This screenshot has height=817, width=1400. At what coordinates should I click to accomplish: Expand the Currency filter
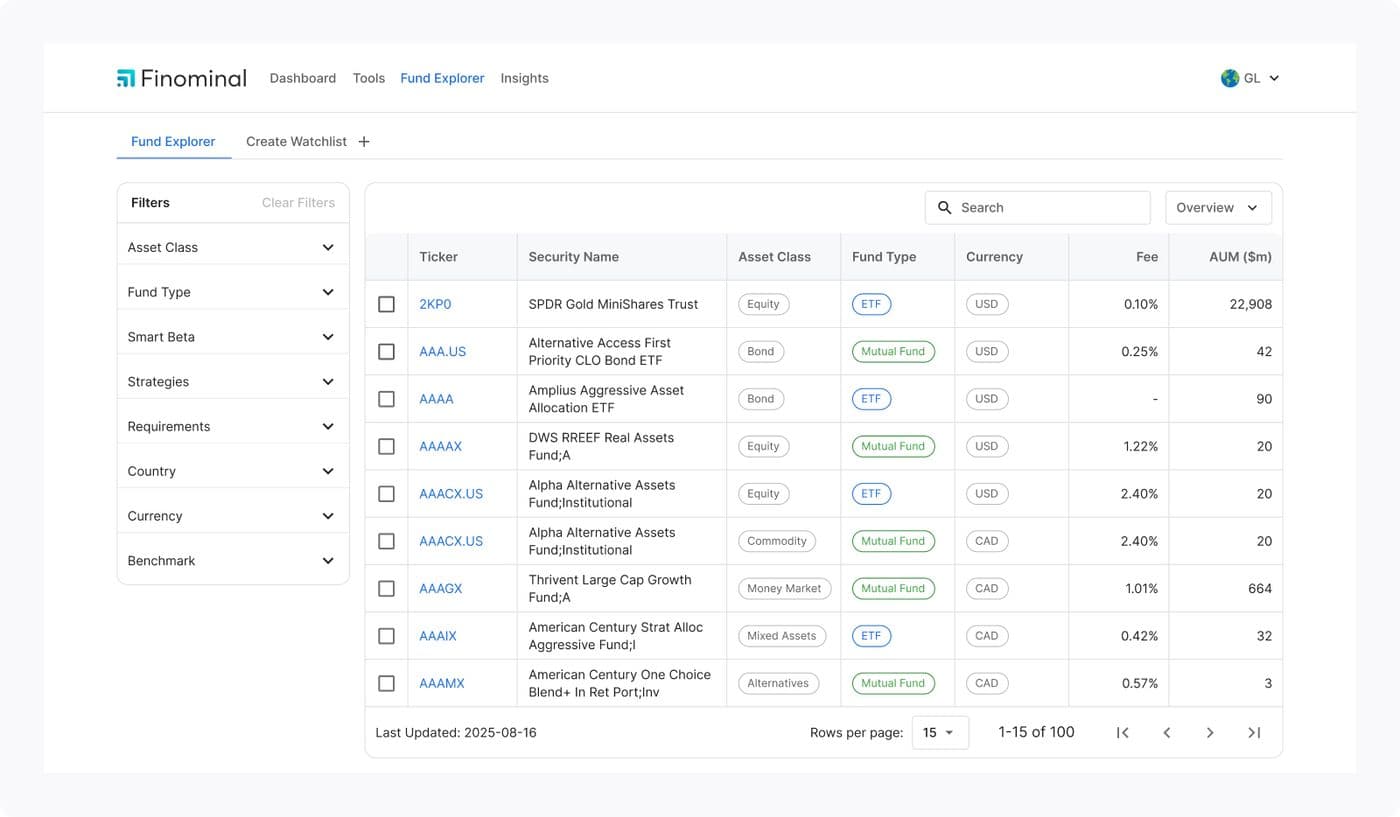point(233,516)
